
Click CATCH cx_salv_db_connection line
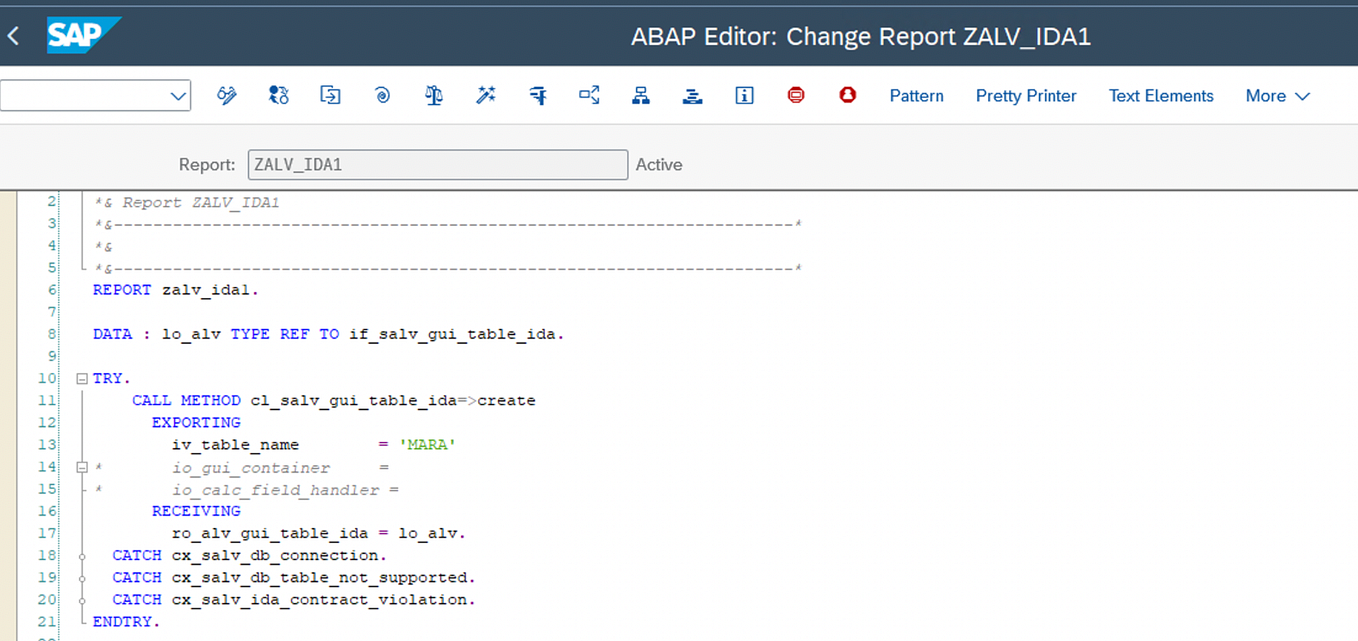(x=249, y=555)
